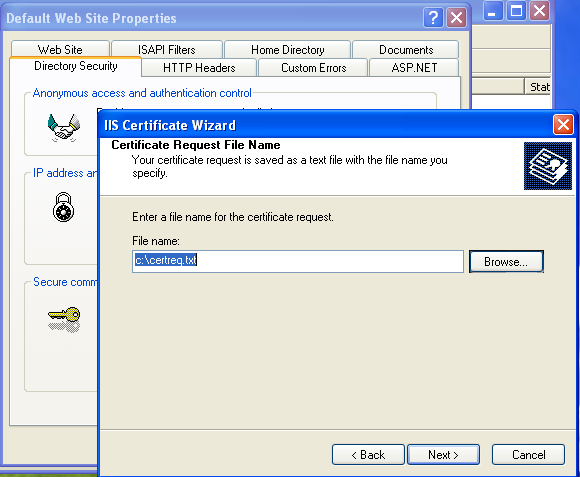
Task: Click the Browse... button
Action: [506, 262]
